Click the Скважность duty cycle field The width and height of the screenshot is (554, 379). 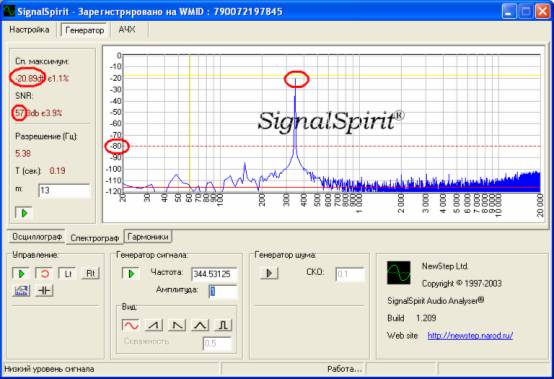[x=217, y=343]
